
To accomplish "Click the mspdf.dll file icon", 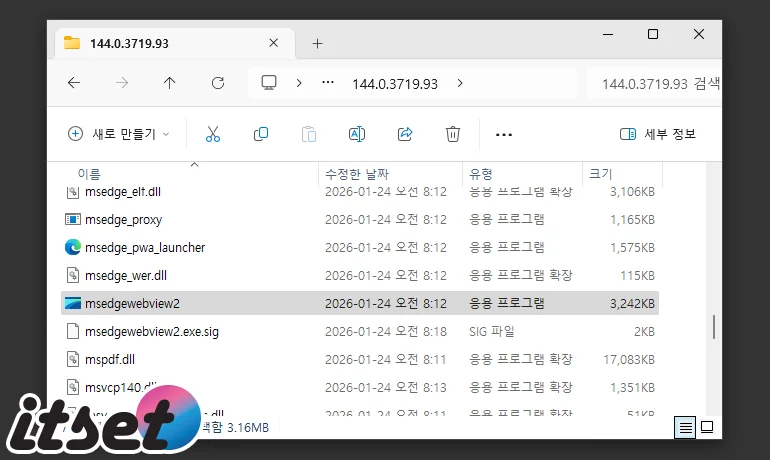I will pos(73,359).
